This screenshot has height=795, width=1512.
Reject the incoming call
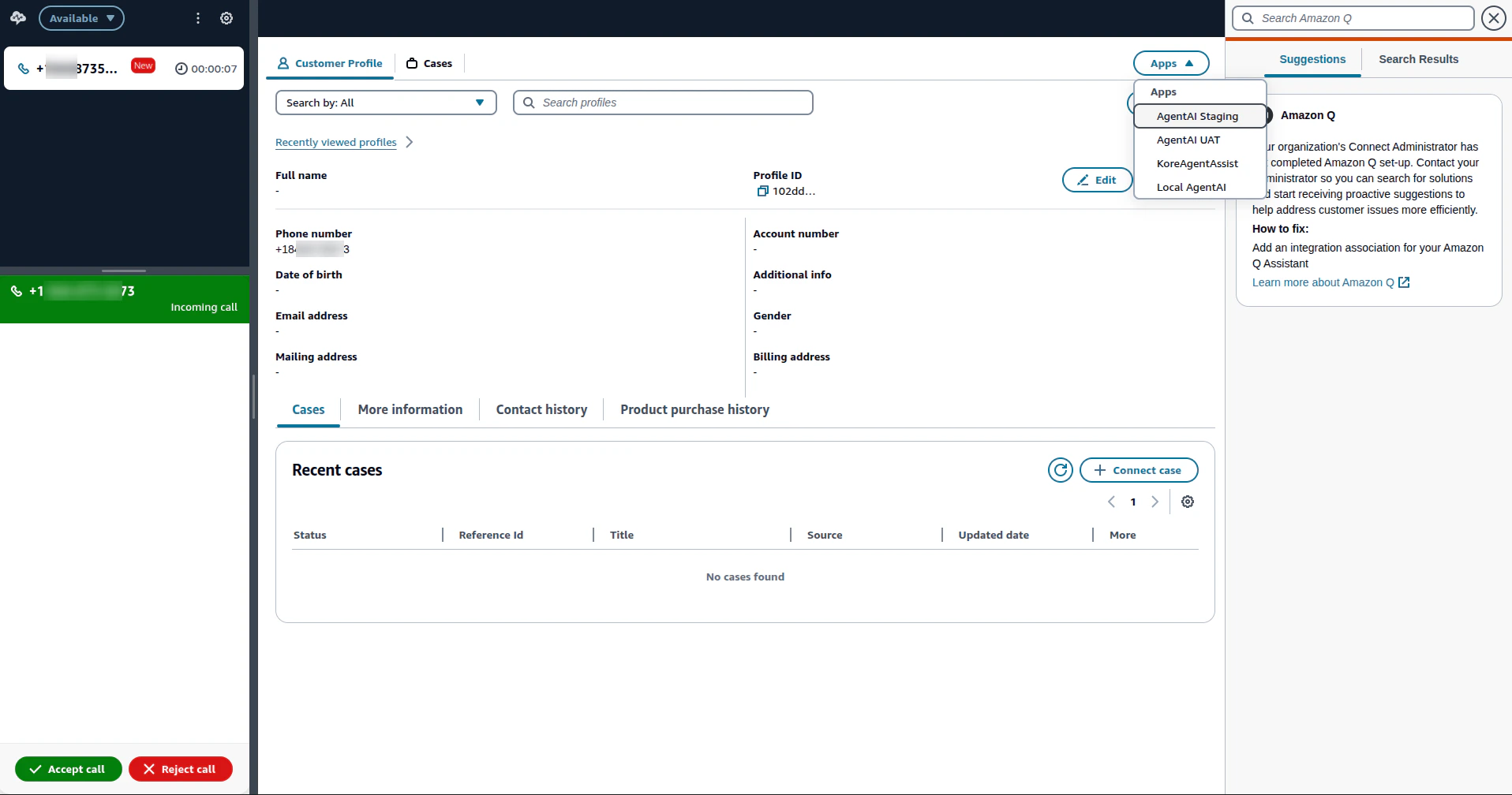[x=181, y=769]
